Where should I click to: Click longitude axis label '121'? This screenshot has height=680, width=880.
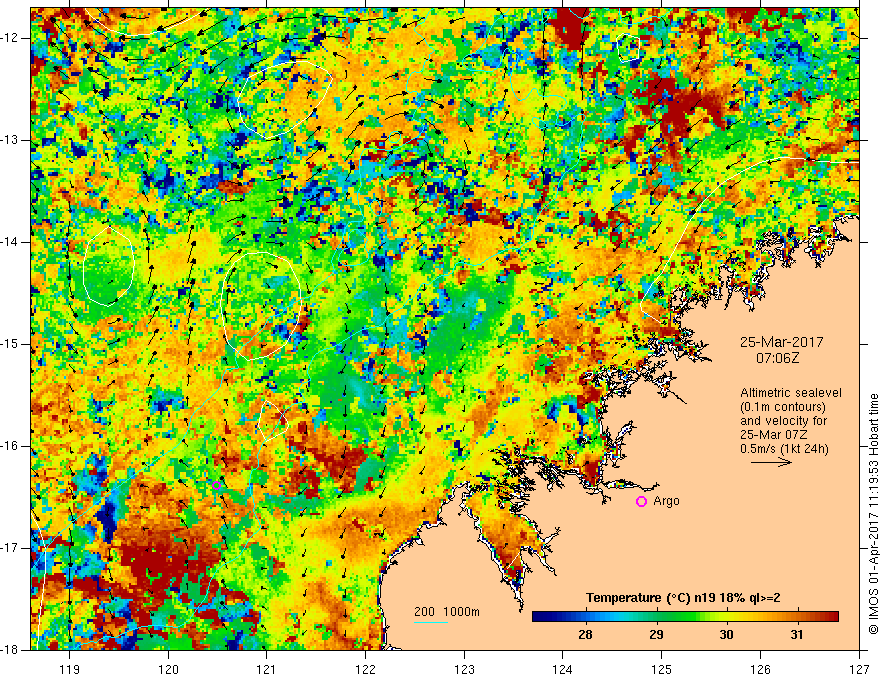click(x=267, y=669)
